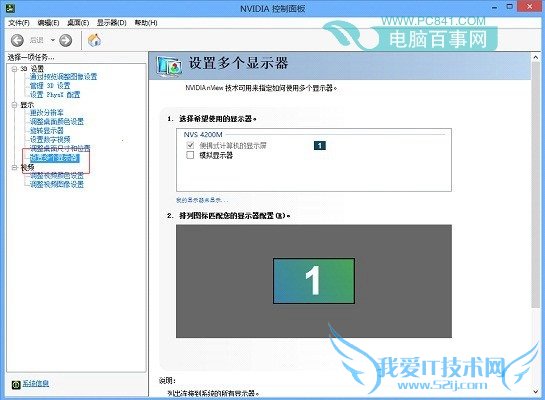Select 调整视频图像设置 task
This screenshot has width=545, height=400.
coord(57,185)
